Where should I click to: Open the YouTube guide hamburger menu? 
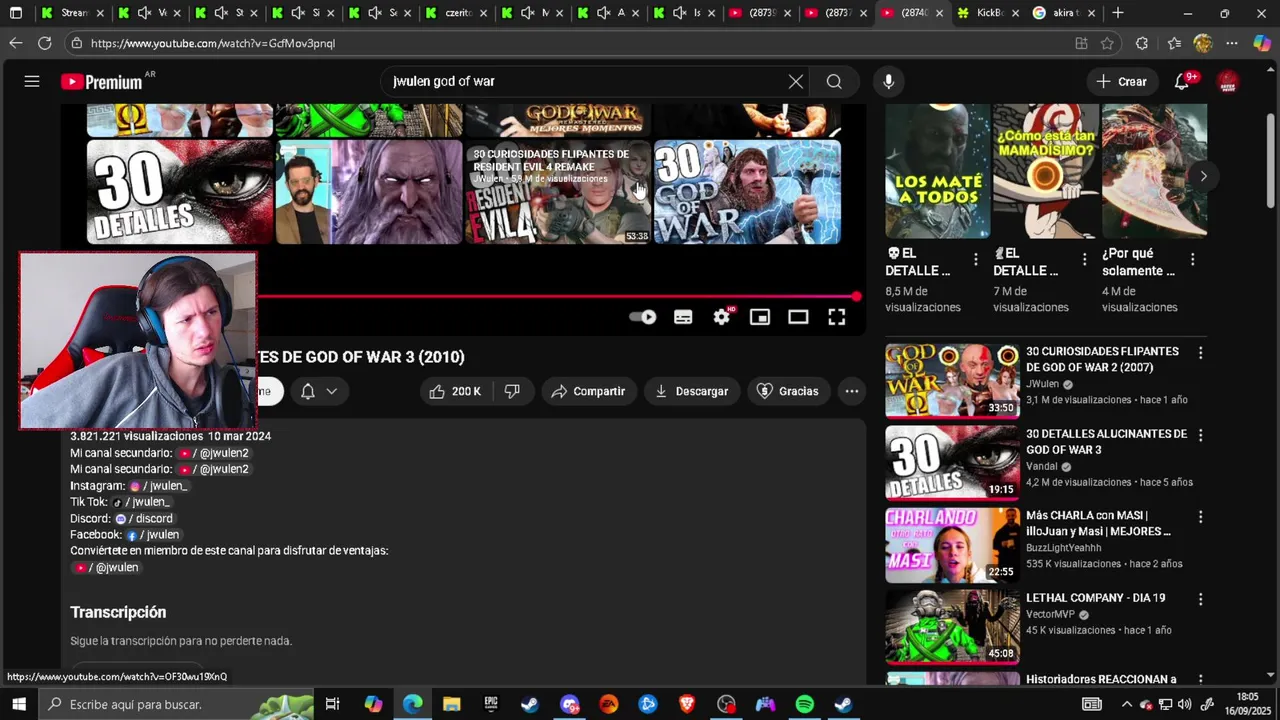pyautogui.click(x=32, y=81)
